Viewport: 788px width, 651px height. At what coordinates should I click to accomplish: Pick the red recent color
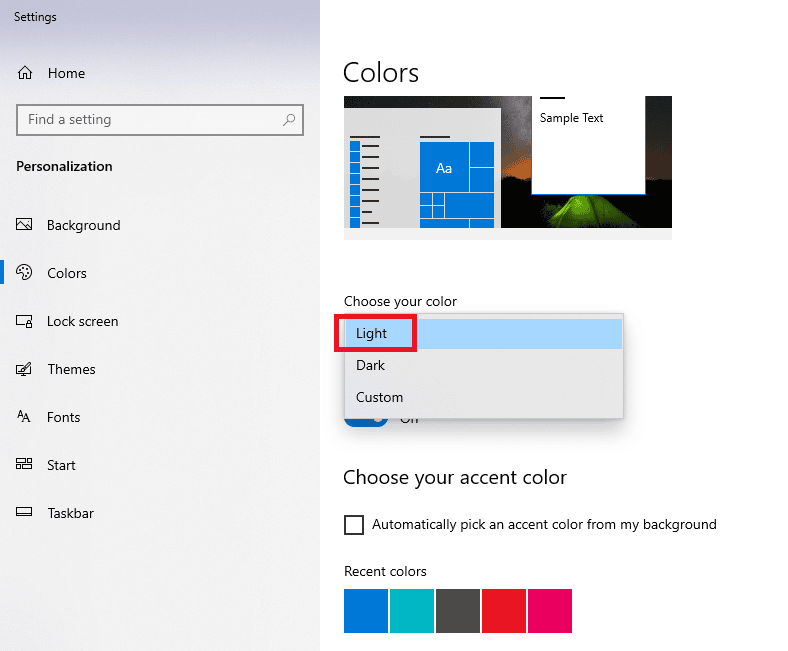504,611
